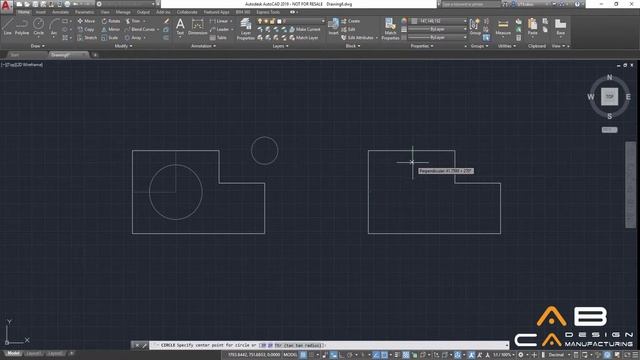640x360 pixels.
Task: Select the Line tool
Action: click(x=7, y=27)
